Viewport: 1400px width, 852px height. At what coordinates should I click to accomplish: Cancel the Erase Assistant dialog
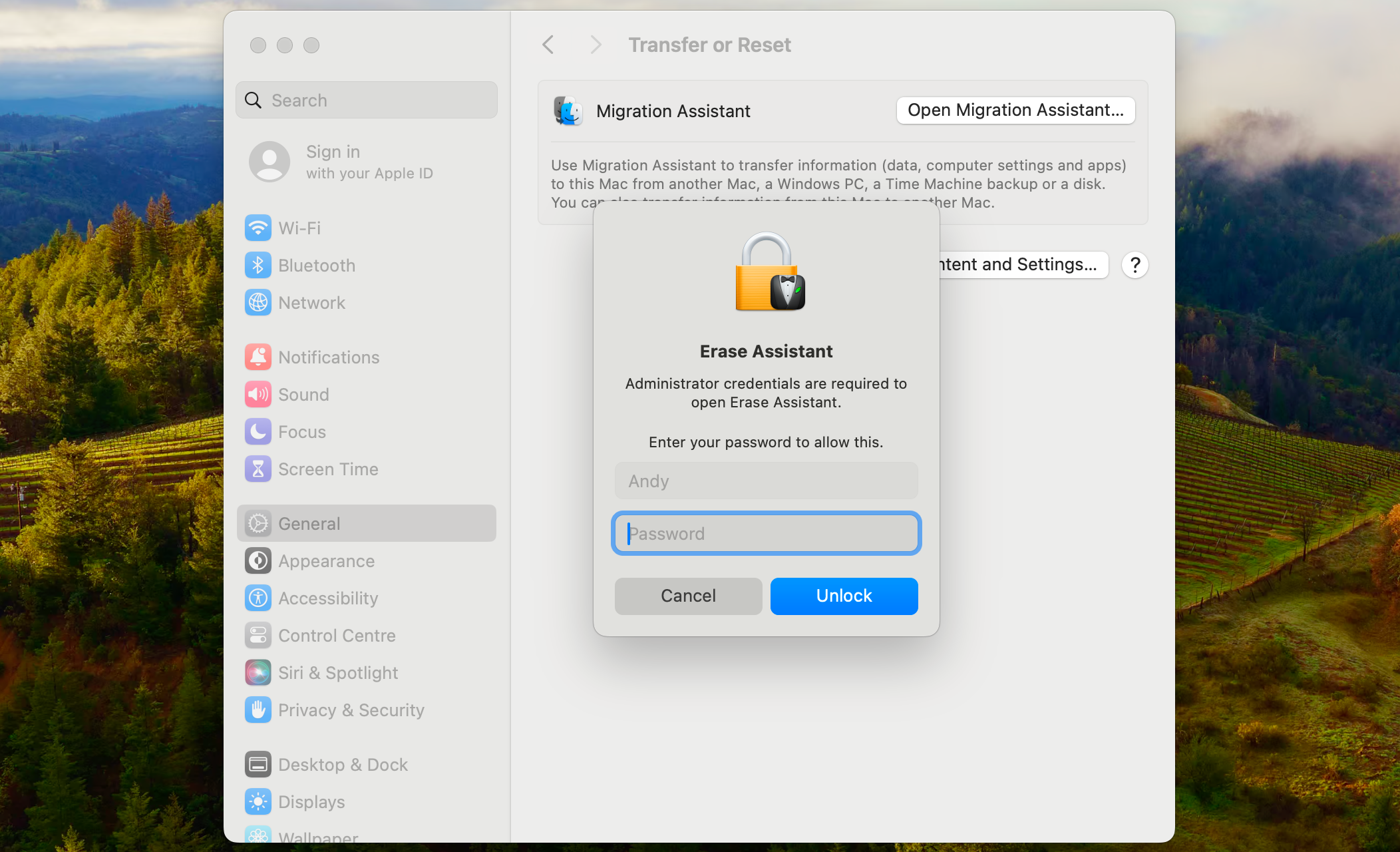688,596
